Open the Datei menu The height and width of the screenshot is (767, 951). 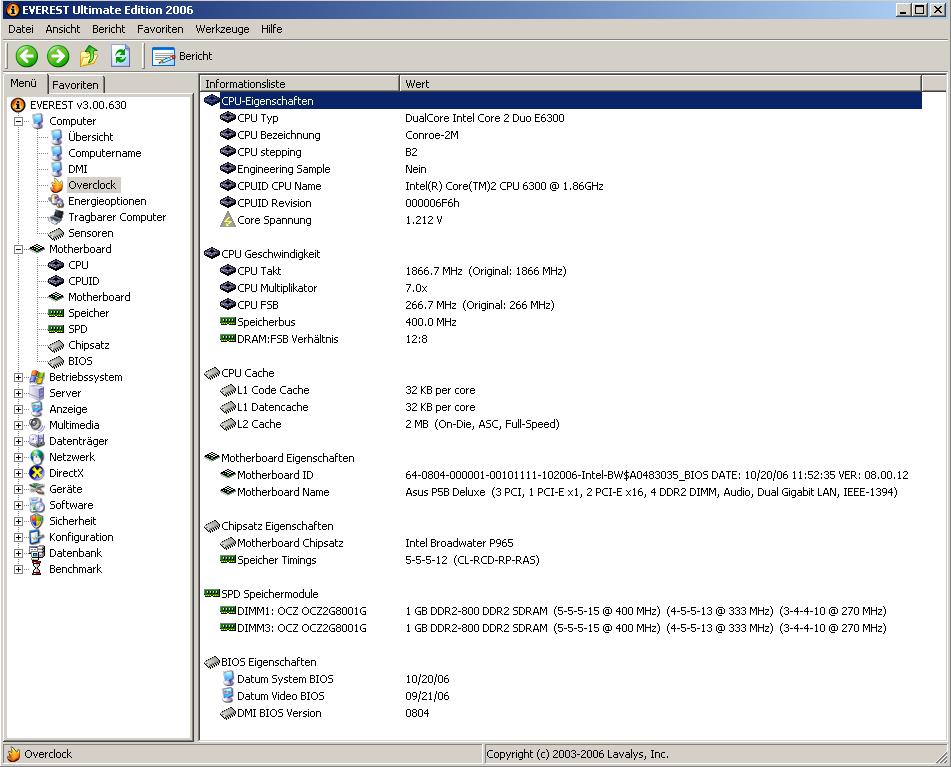[x=21, y=29]
